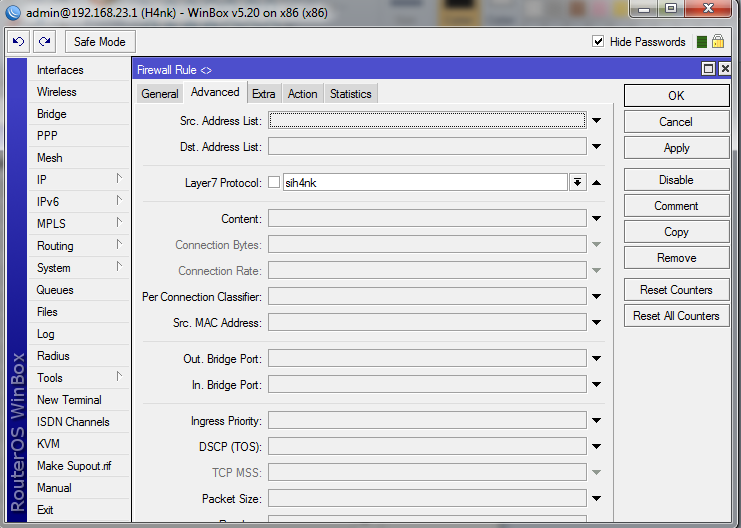
Task: Expand the In. Bridge Port field
Action: point(596,384)
